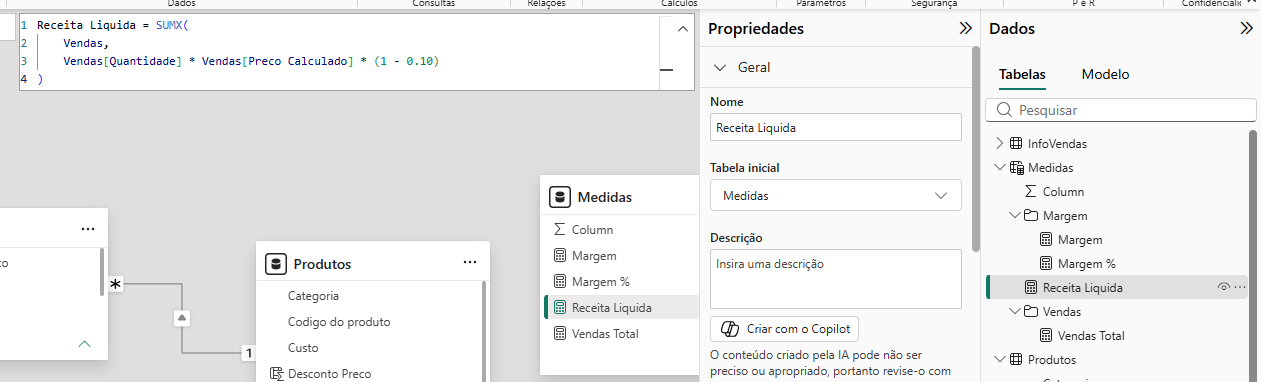Select Column under Medidas in Dados

click(1063, 192)
